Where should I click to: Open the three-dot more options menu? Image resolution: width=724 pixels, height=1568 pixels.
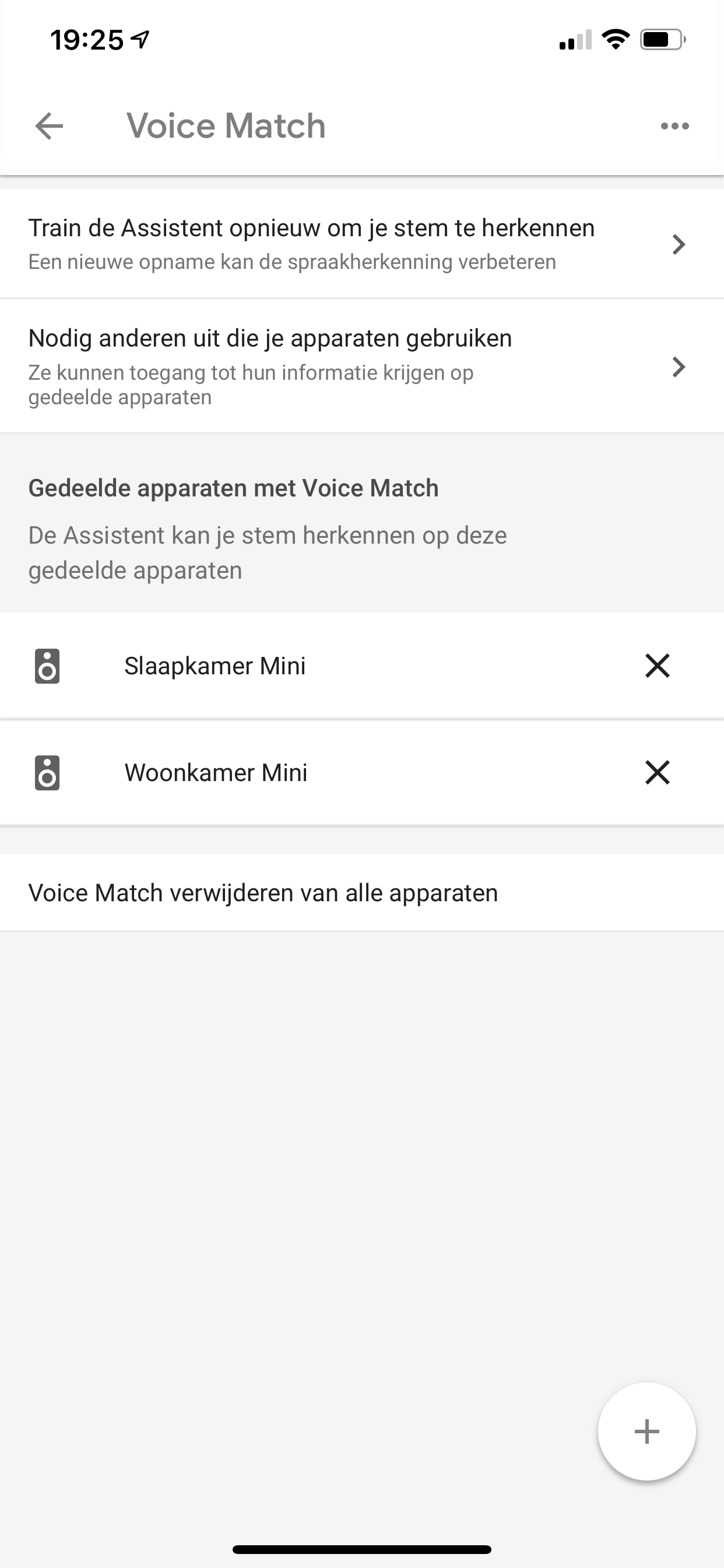click(x=674, y=126)
